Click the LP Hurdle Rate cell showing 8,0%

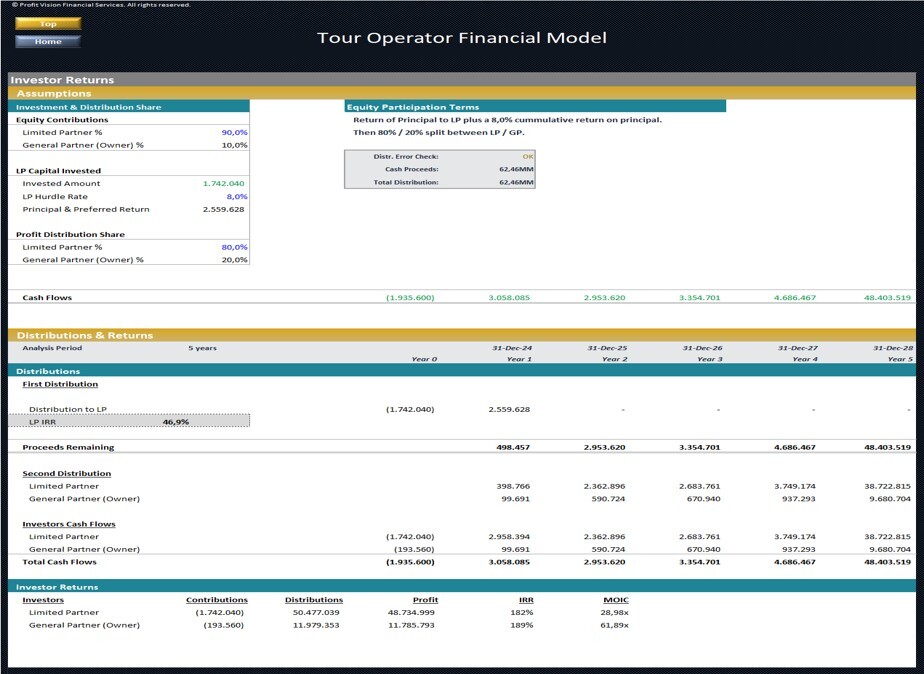234,196
